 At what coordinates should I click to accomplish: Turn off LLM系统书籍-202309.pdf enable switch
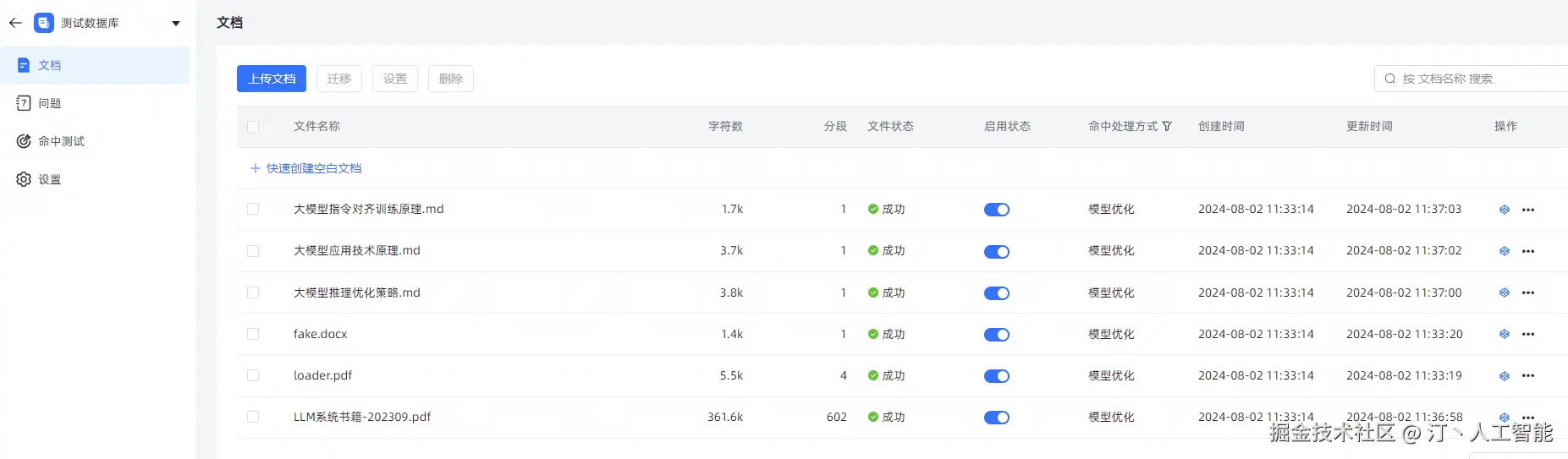point(996,418)
